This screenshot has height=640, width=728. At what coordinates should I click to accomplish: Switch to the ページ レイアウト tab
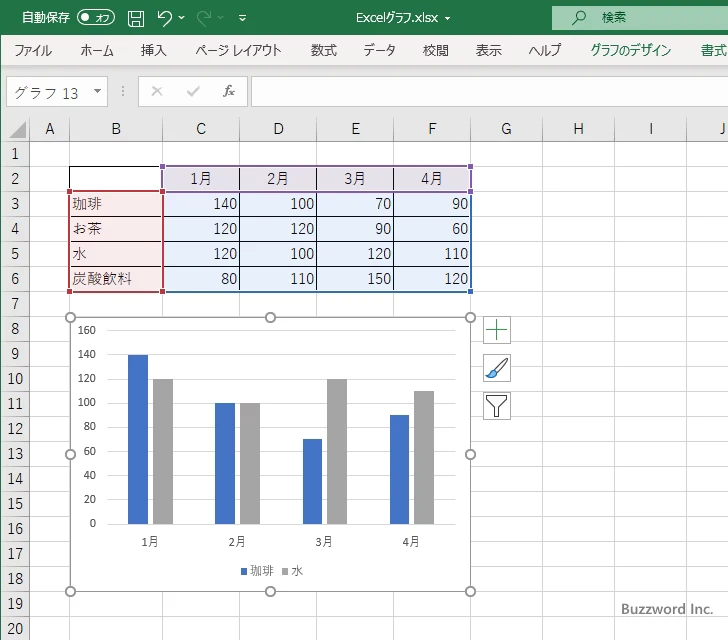[238, 50]
